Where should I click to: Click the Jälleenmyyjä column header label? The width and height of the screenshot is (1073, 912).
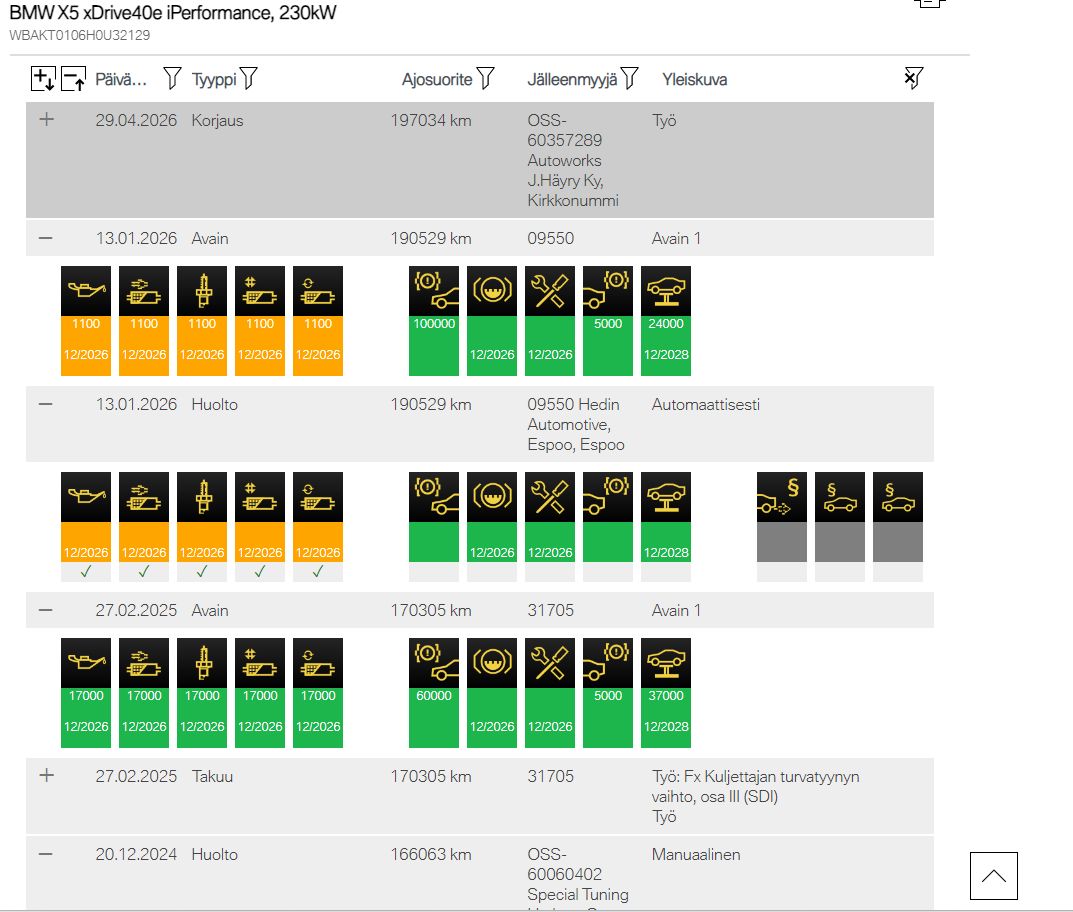[572, 79]
